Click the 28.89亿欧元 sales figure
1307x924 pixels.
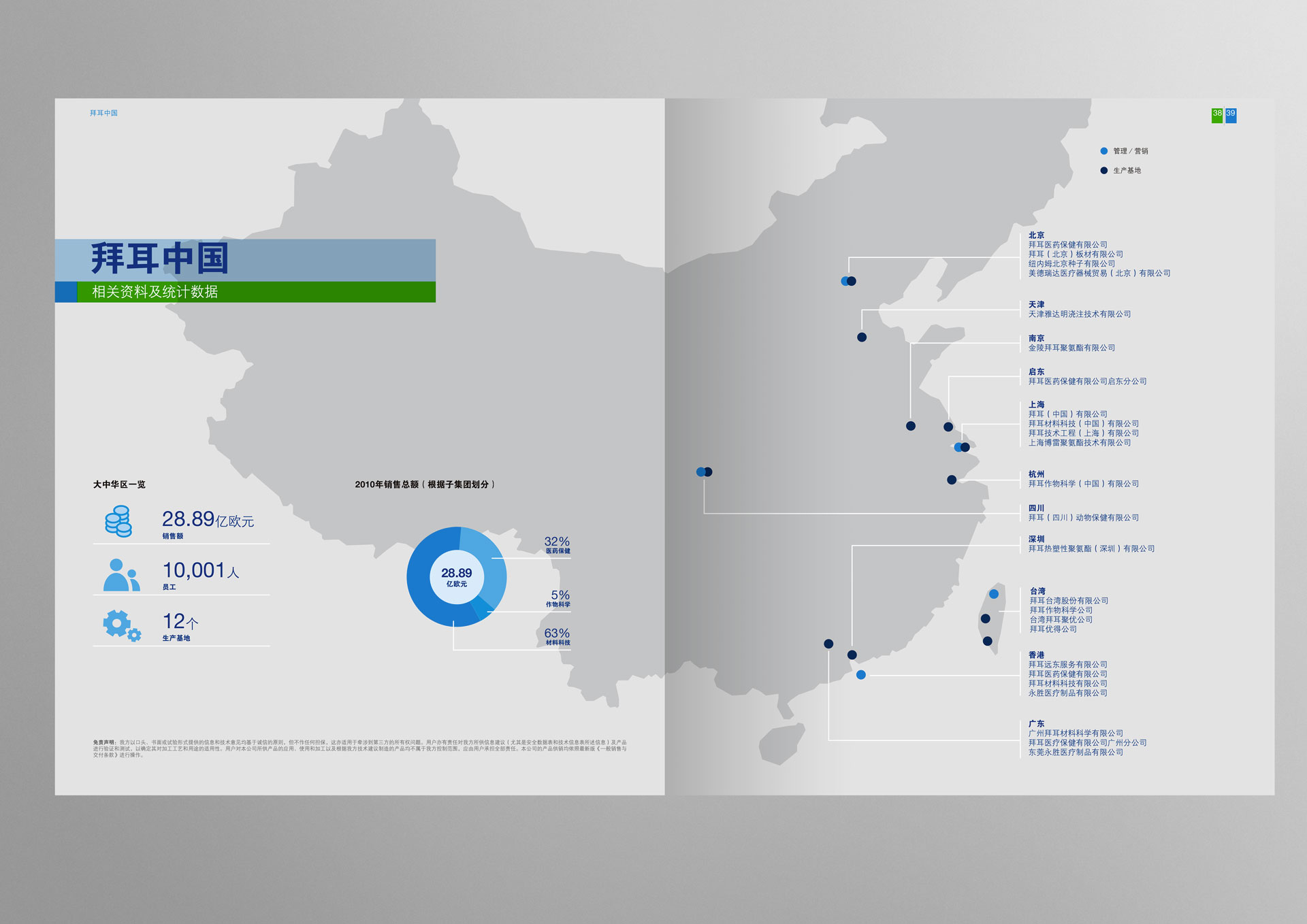click(208, 519)
